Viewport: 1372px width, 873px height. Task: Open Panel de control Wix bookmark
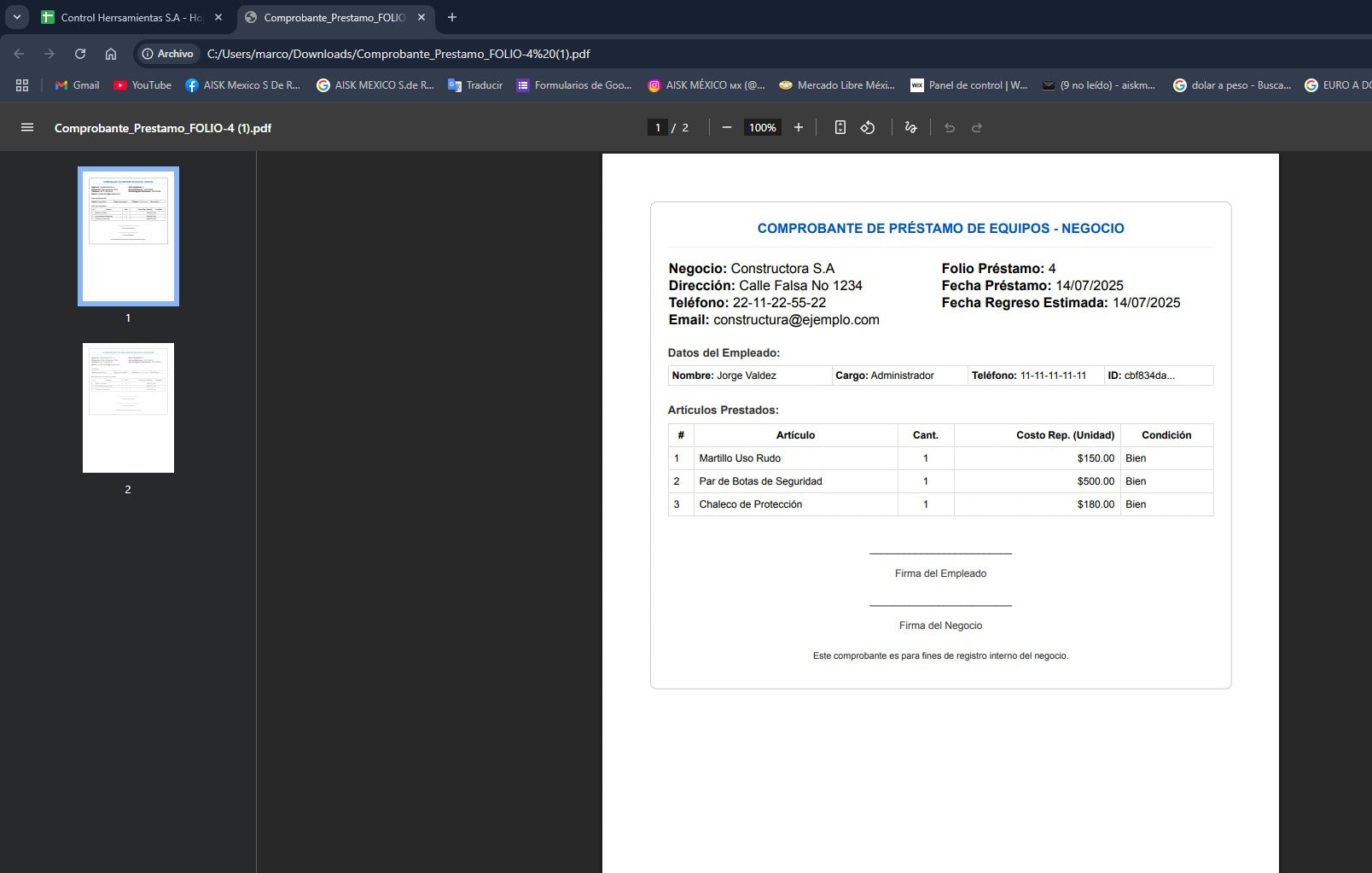click(x=969, y=85)
